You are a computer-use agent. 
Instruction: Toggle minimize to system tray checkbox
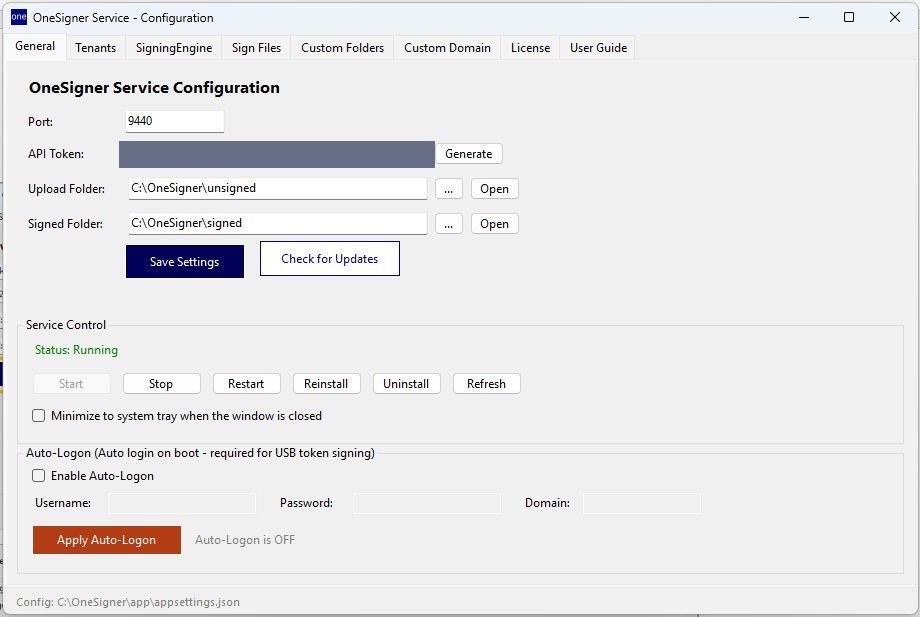pos(39,416)
